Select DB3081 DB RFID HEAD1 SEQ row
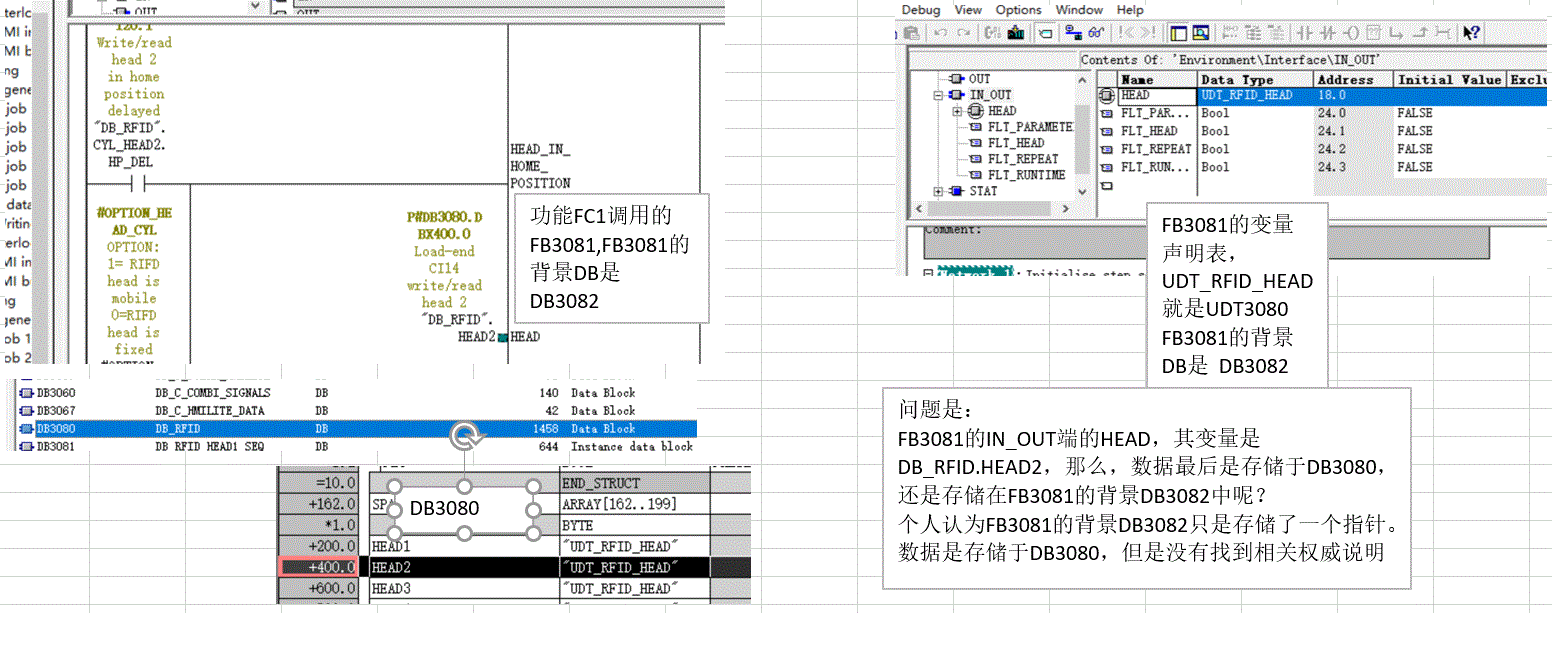 tap(358, 447)
